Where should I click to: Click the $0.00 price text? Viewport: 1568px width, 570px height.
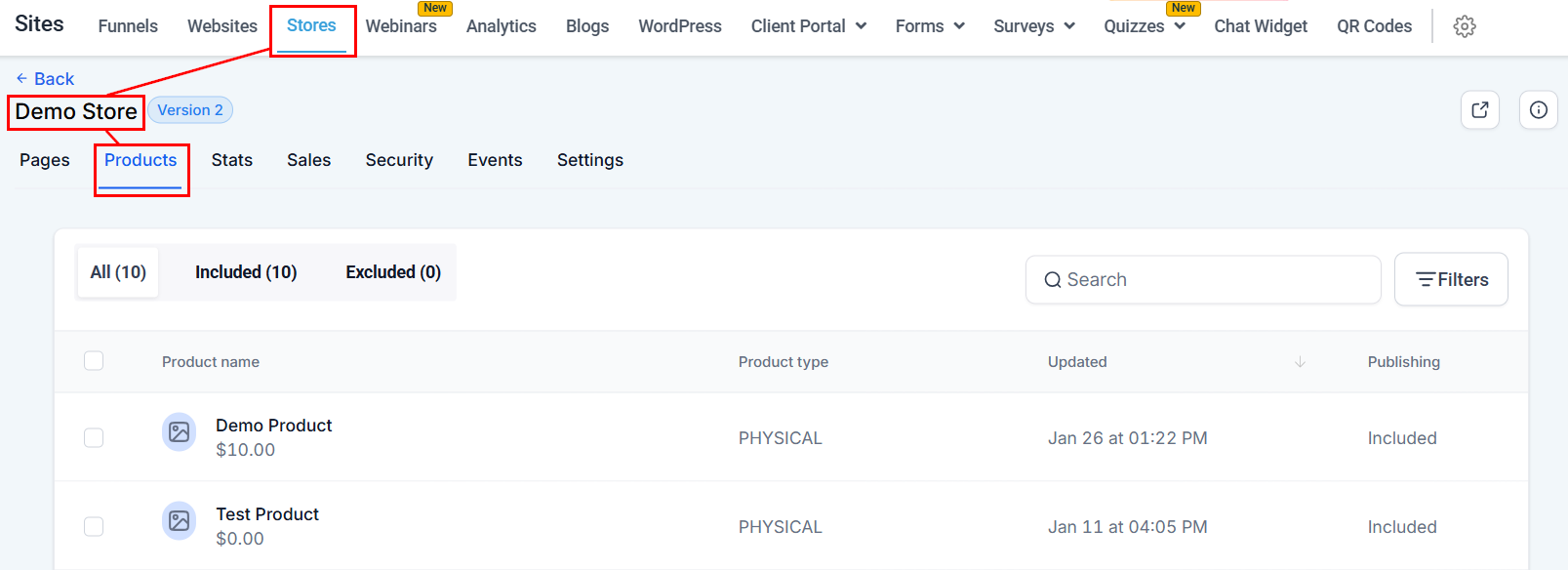coord(240,539)
